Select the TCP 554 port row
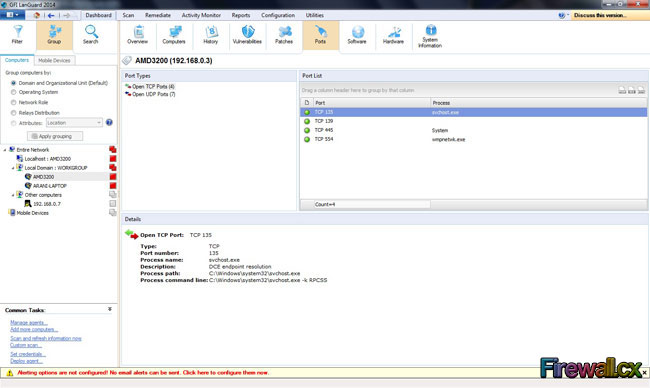650x388 pixels. point(473,139)
